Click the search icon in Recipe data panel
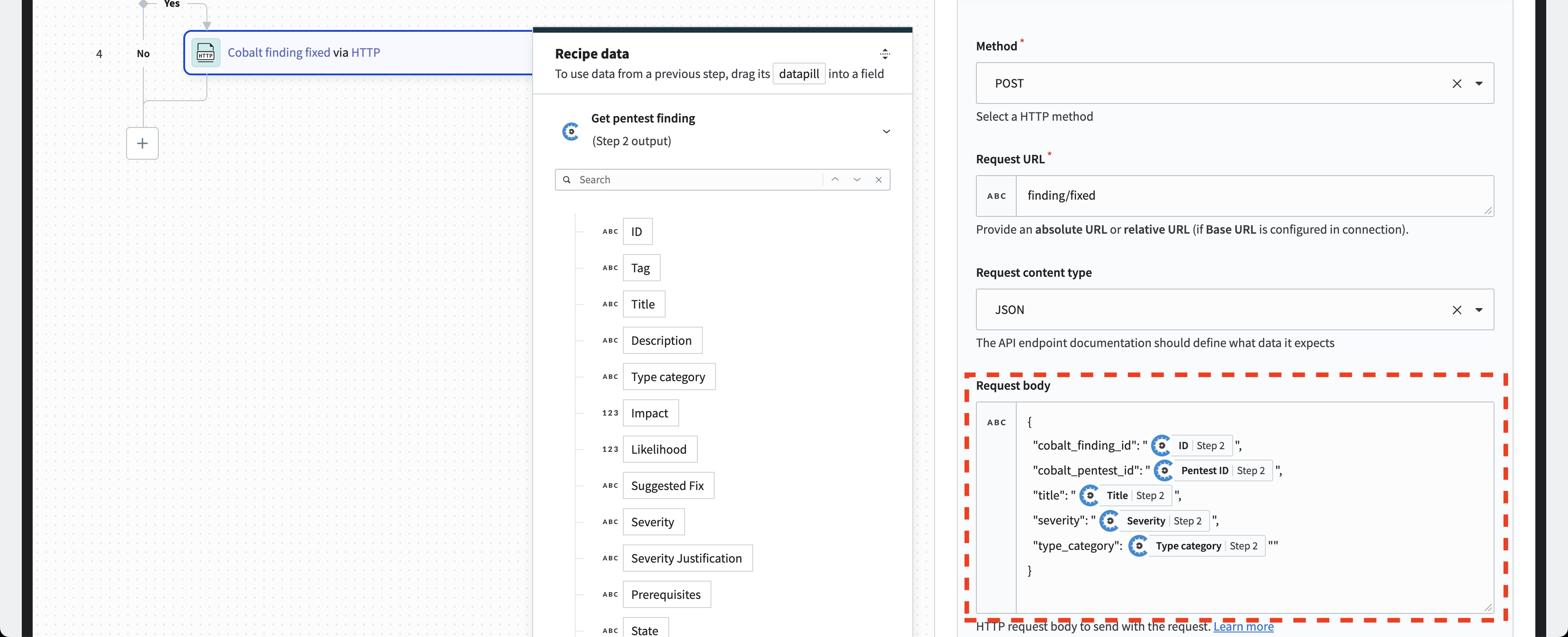The width and height of the screenshot is (1568, 637). (568, 179)
